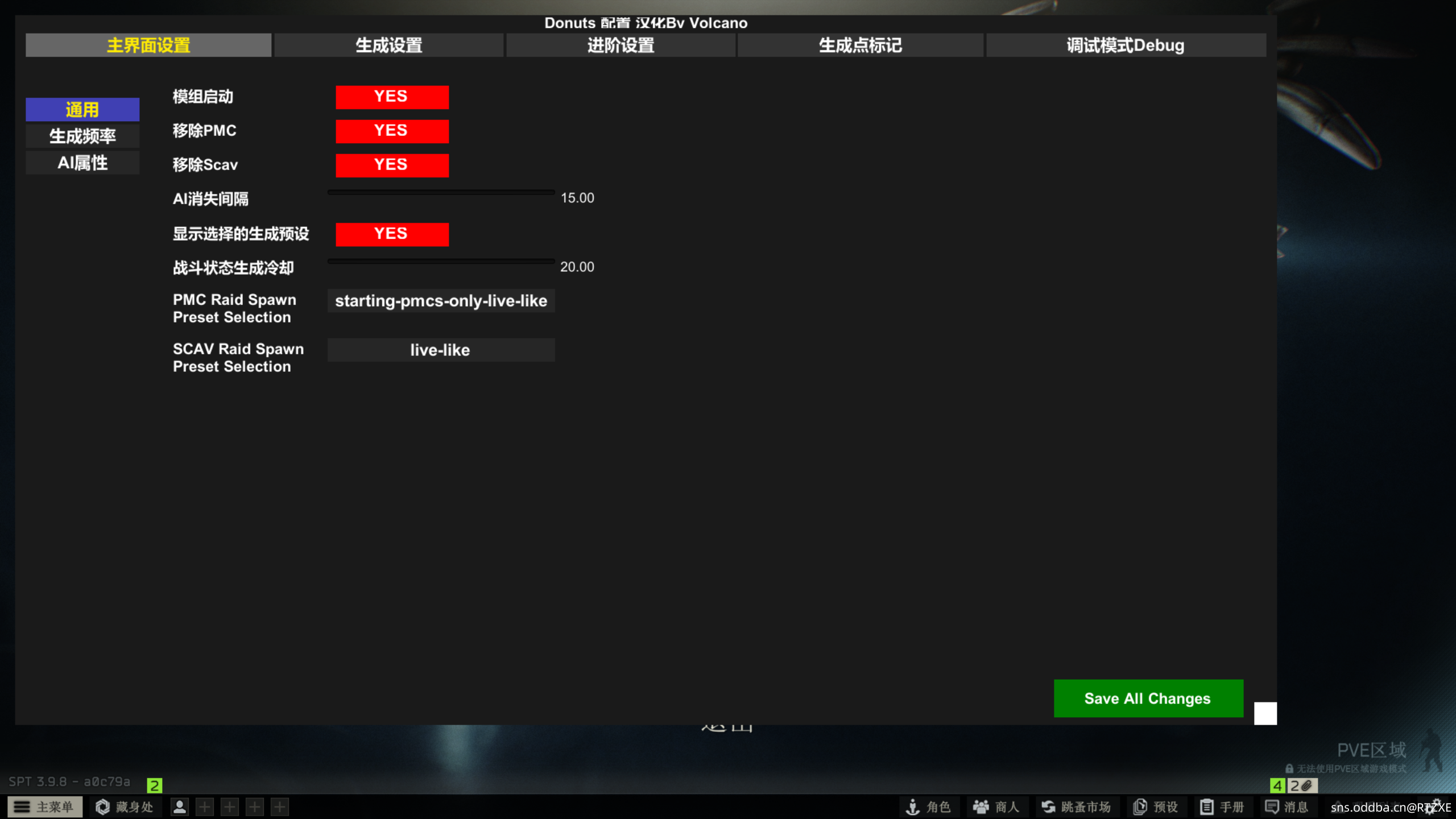Toggle the 模组启动 YES switch
Screen dimensions: 1456x819
pyautogui.click(x=392, y=97)
